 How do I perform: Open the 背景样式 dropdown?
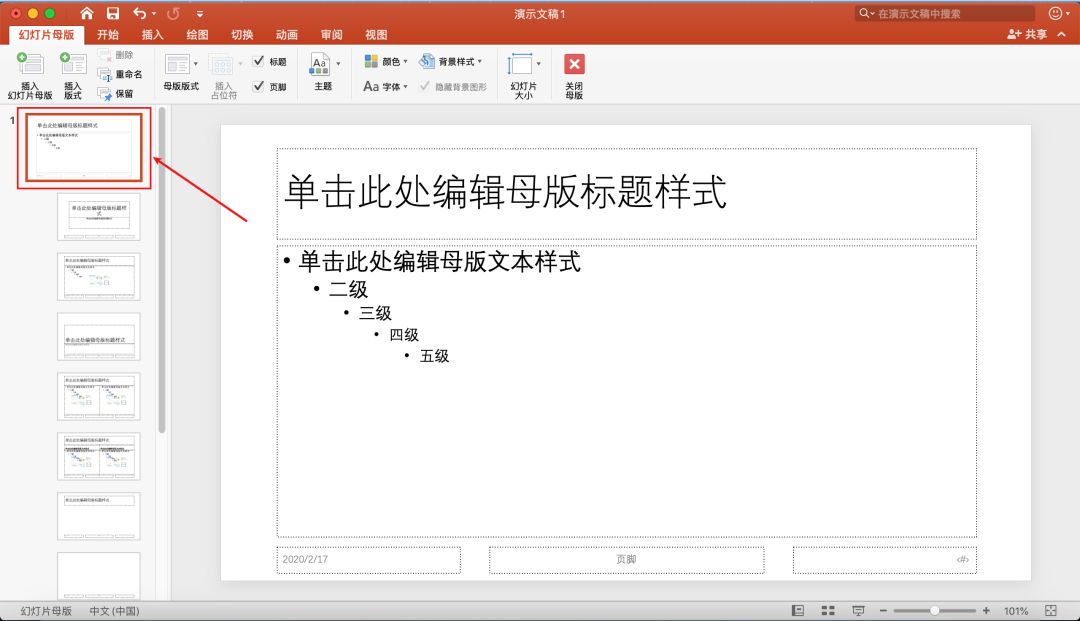click(450, 61)
